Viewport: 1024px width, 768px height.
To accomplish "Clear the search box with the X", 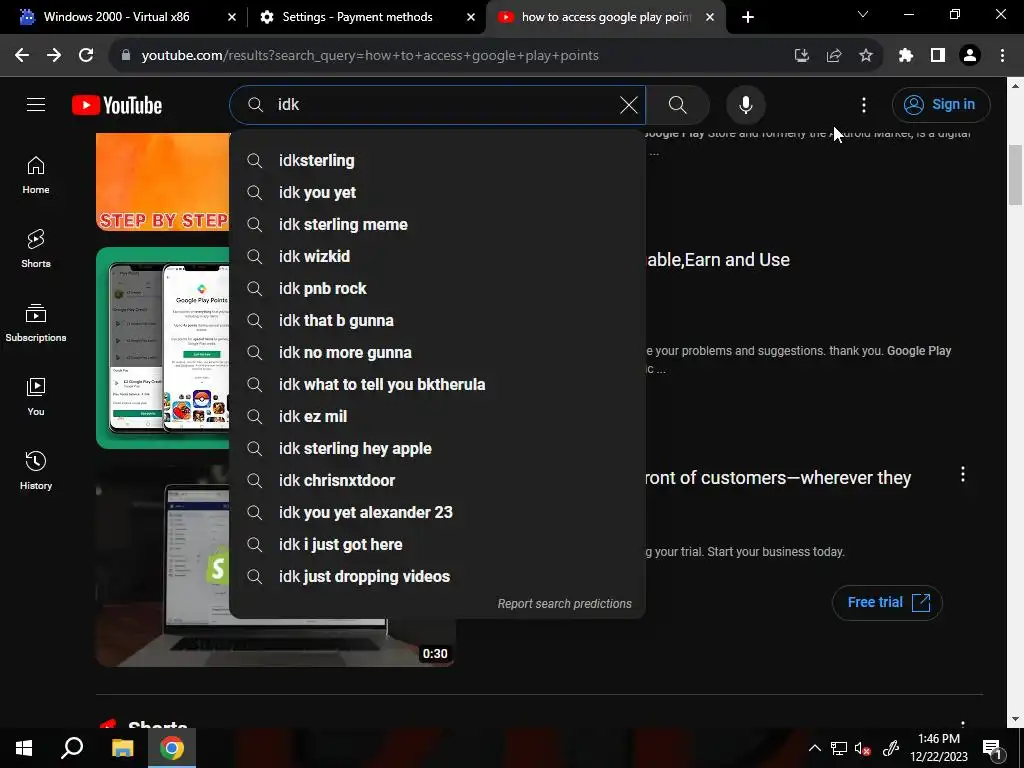I will point(628,104).
